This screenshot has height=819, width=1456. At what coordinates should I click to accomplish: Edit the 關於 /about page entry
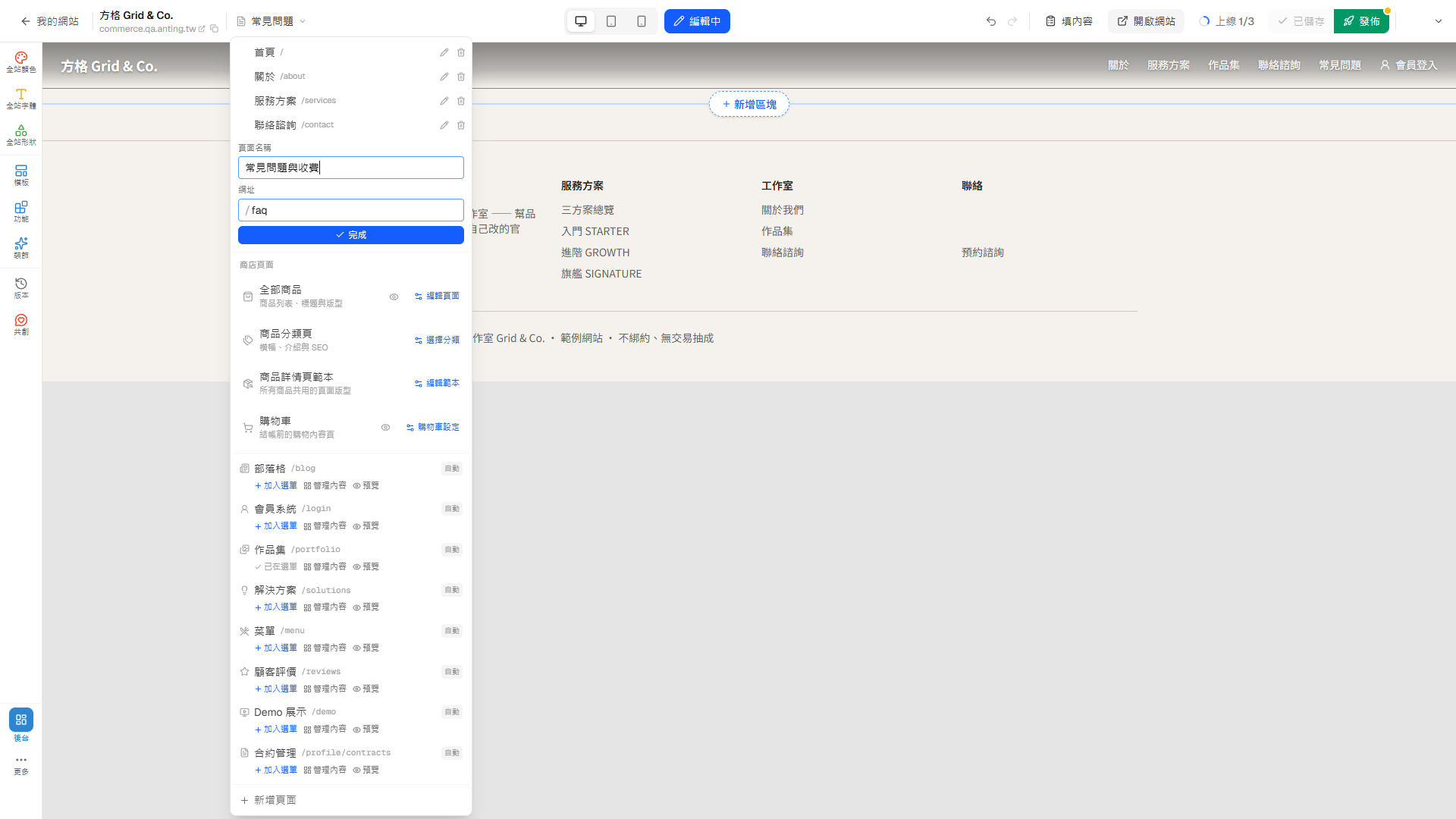click(x=444, y=77)
